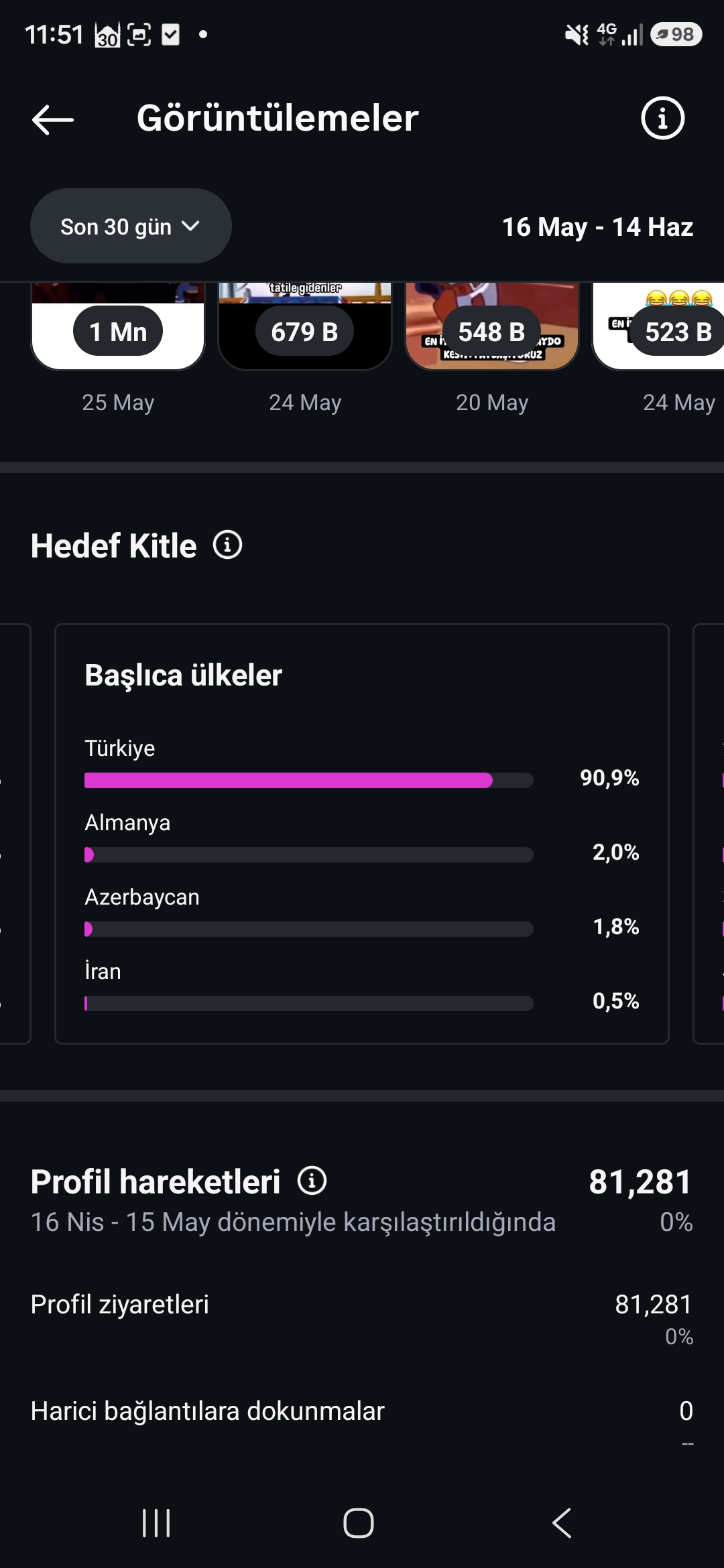Open the 548 B views post thumbnail
The image size is (724, 1568).
pyautogui.click(x=492, y=326)
